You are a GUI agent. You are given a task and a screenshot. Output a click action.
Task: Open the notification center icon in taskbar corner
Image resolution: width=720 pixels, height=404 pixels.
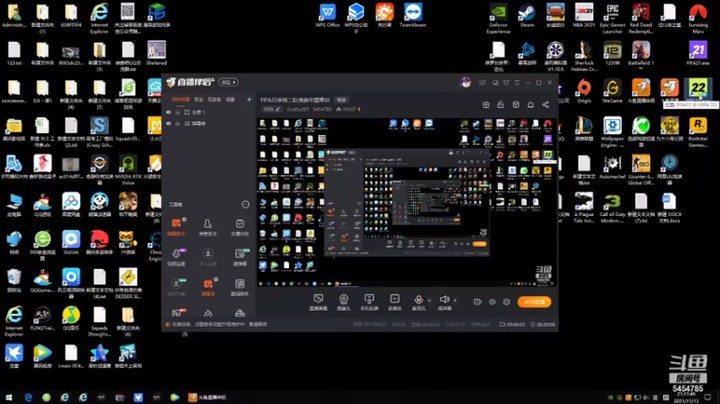(708, 397)
